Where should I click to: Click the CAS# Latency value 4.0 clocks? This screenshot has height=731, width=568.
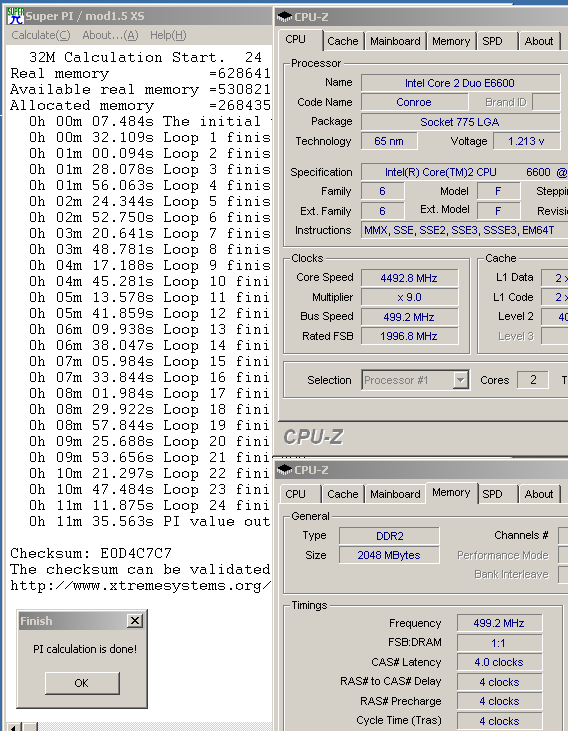(x=499, y=662)
